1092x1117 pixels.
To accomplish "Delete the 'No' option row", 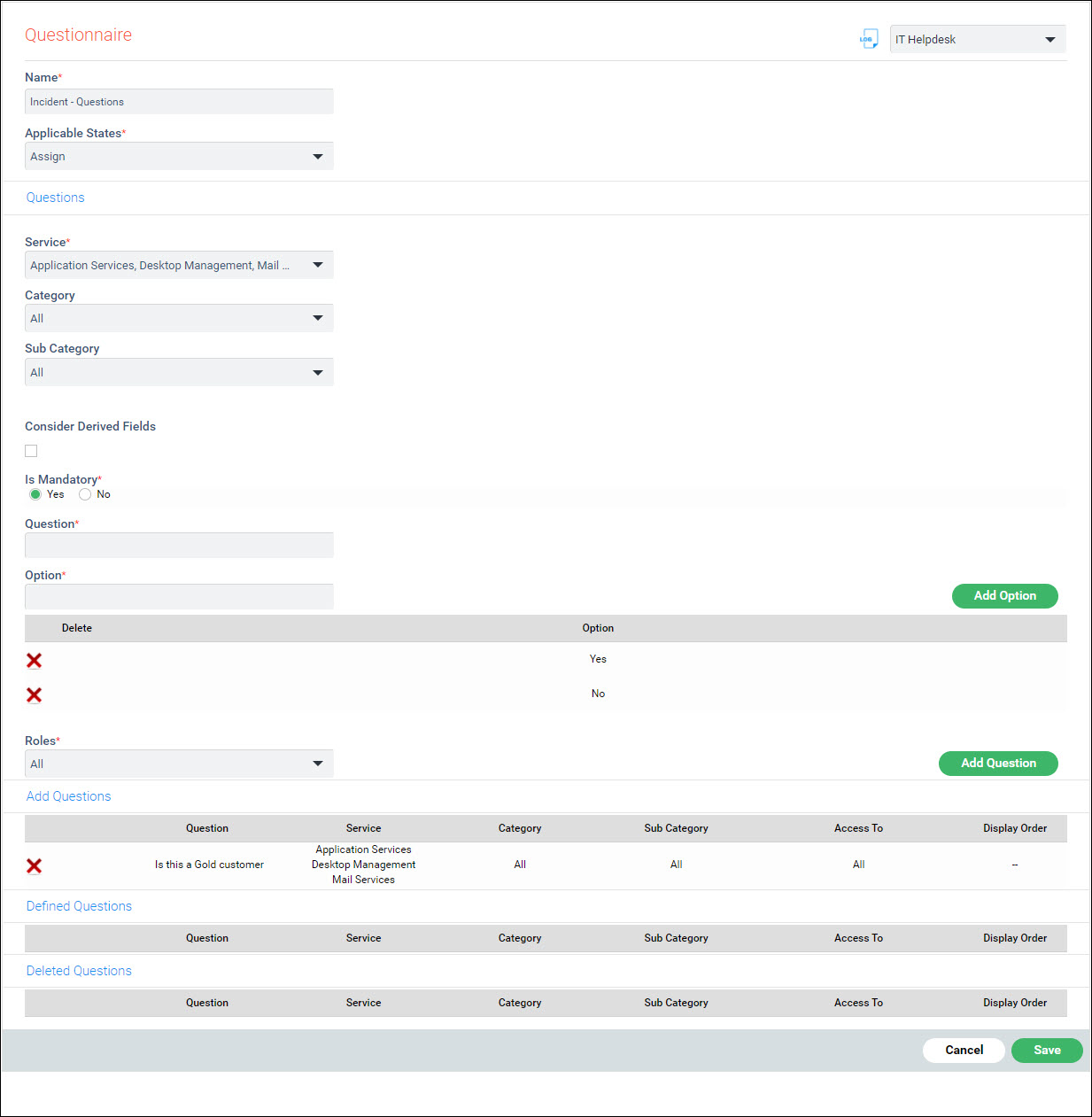I will [x=35, y=695].
